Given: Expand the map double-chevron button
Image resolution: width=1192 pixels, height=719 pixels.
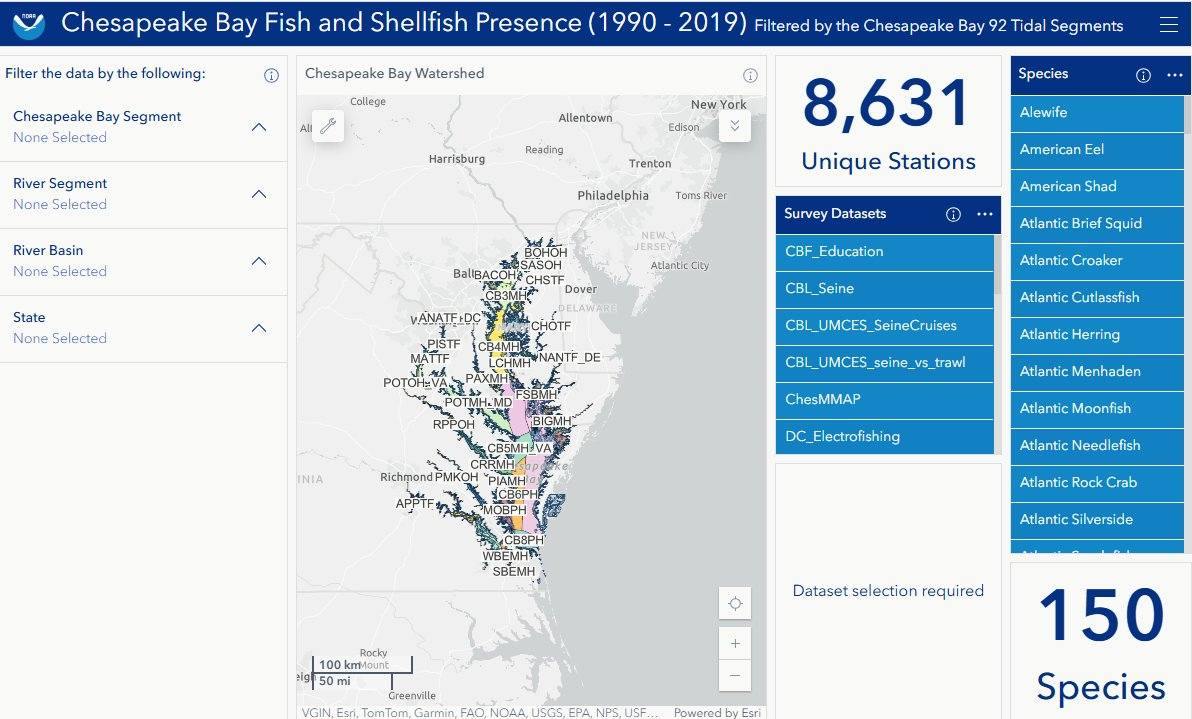Looking at the screenshot, I should click(734, 126).
